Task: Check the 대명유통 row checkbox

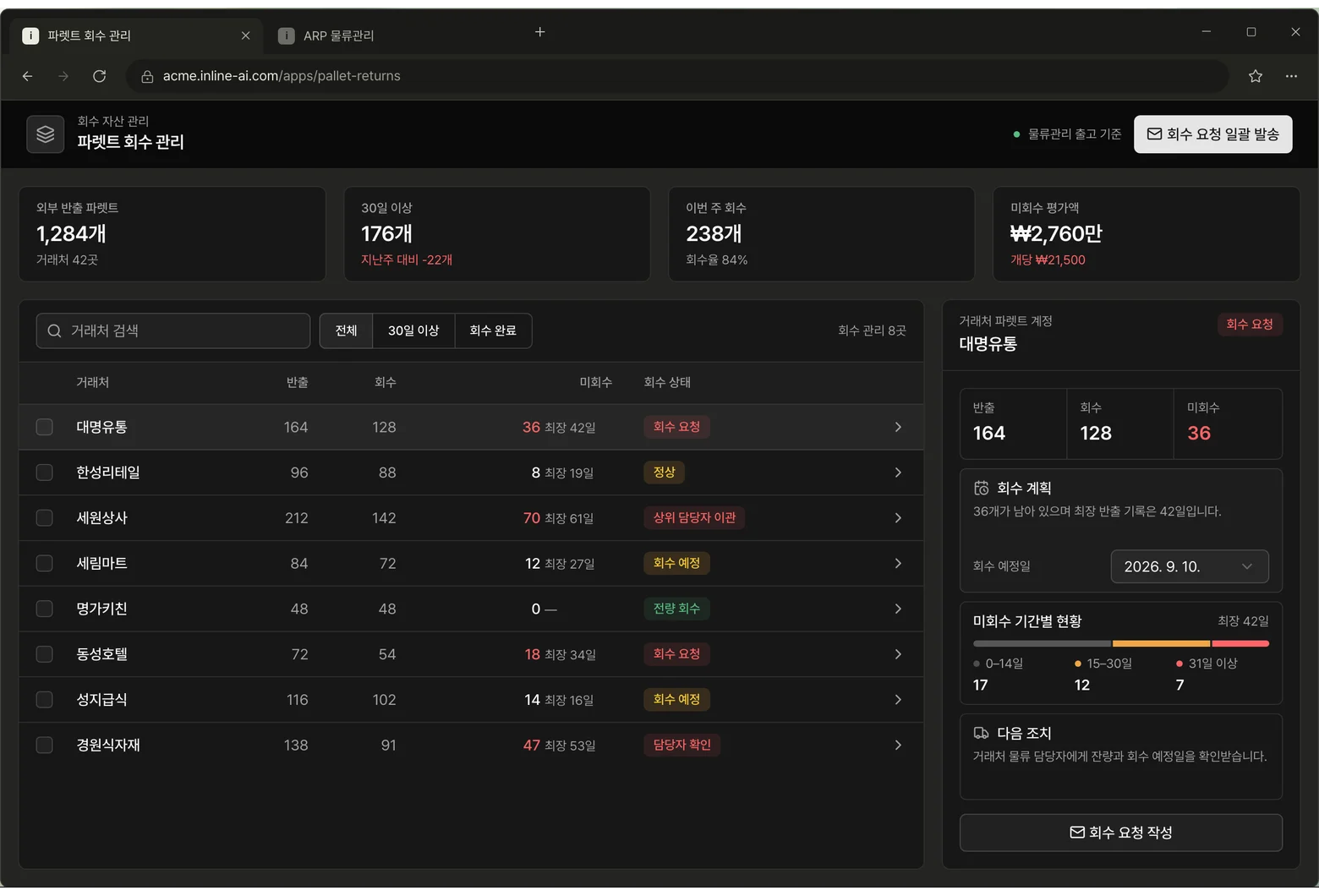Action: coord(44,427)
